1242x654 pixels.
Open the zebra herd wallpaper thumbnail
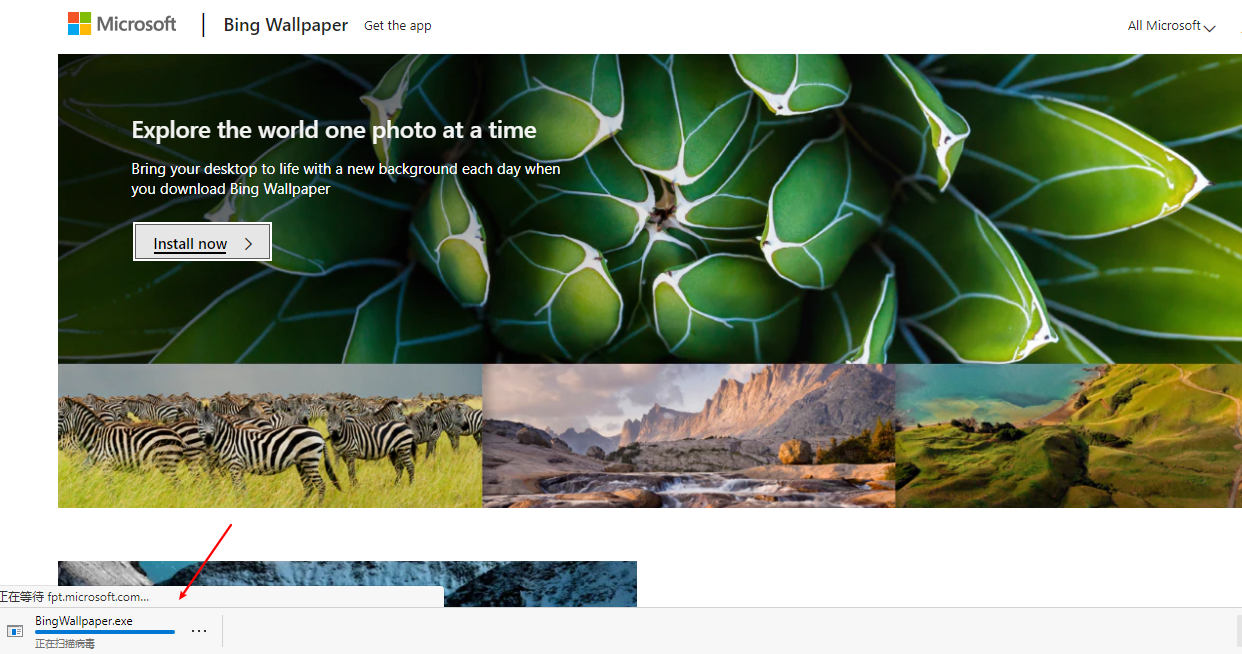point(270,436)
